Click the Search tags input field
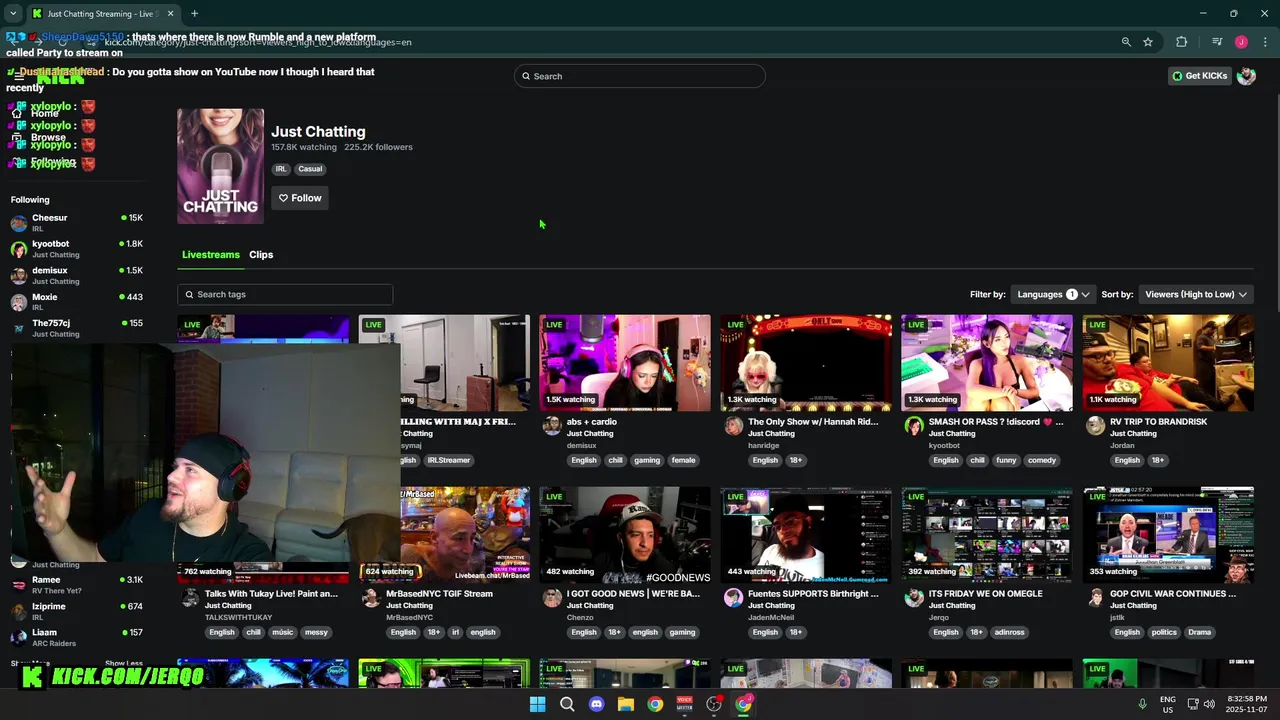Viewport: 1280px width, 720px height. coord(285,294)
